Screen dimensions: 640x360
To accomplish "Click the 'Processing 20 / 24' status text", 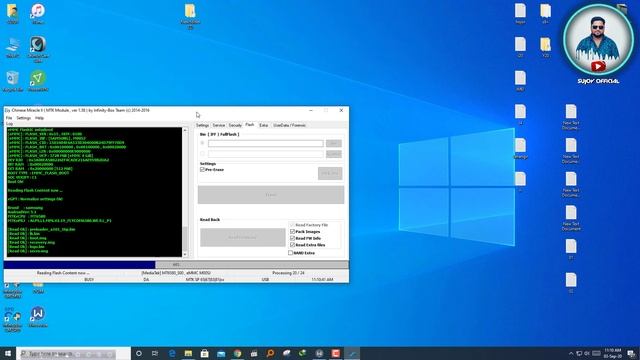I will click(288, 273).
